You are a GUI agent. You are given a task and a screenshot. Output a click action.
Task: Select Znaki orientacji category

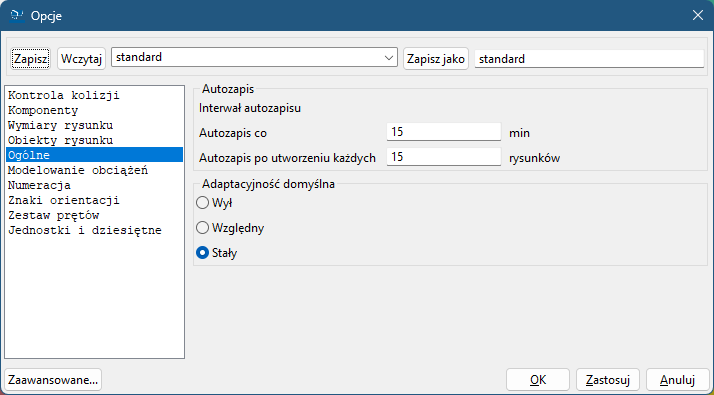click(94, 200)
